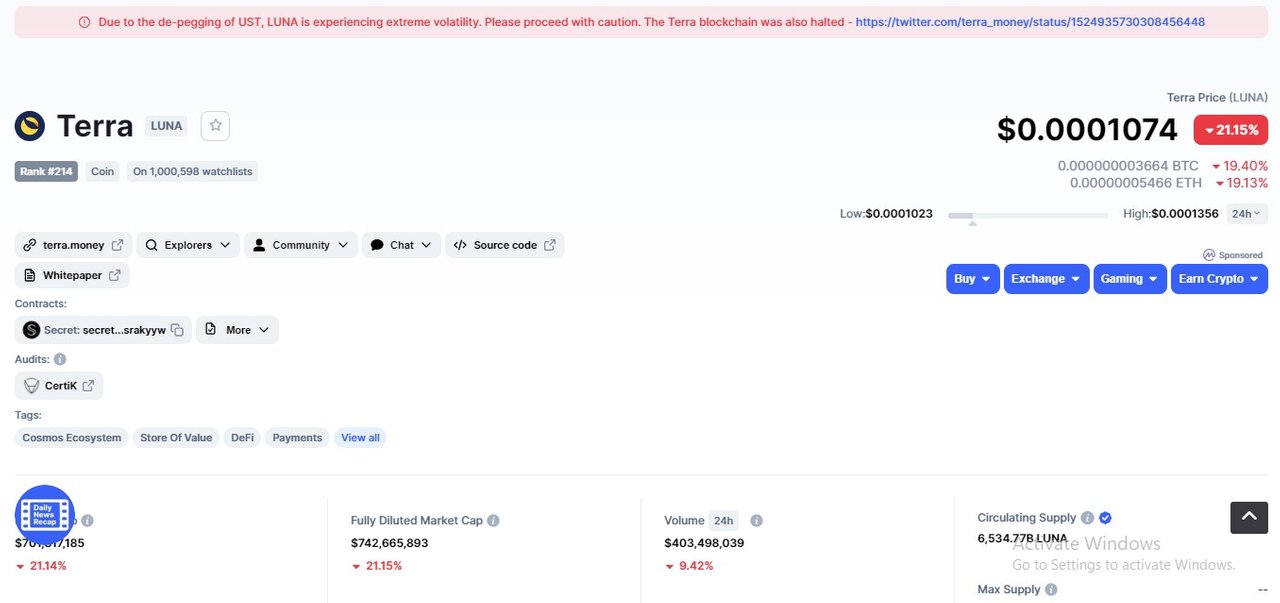Click the 0.00000005466 ETH price
The image size is (1280, 603).
[1136, 183]
